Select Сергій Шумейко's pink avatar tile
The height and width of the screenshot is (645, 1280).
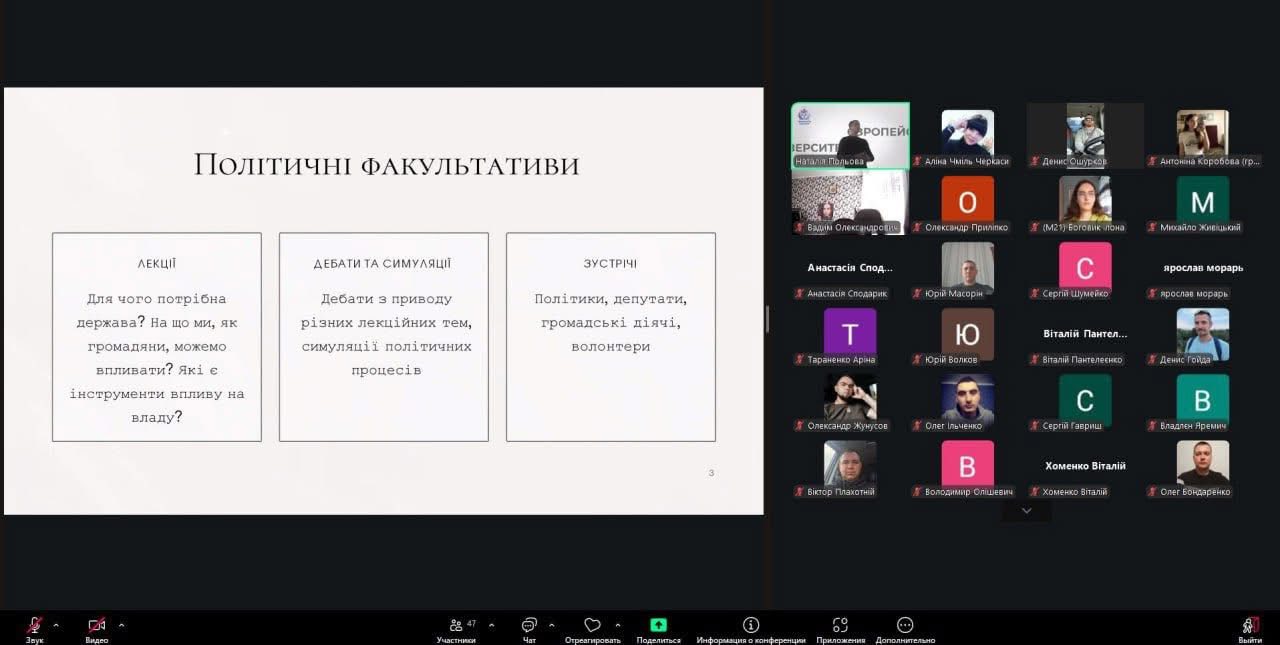(1085, 266)
